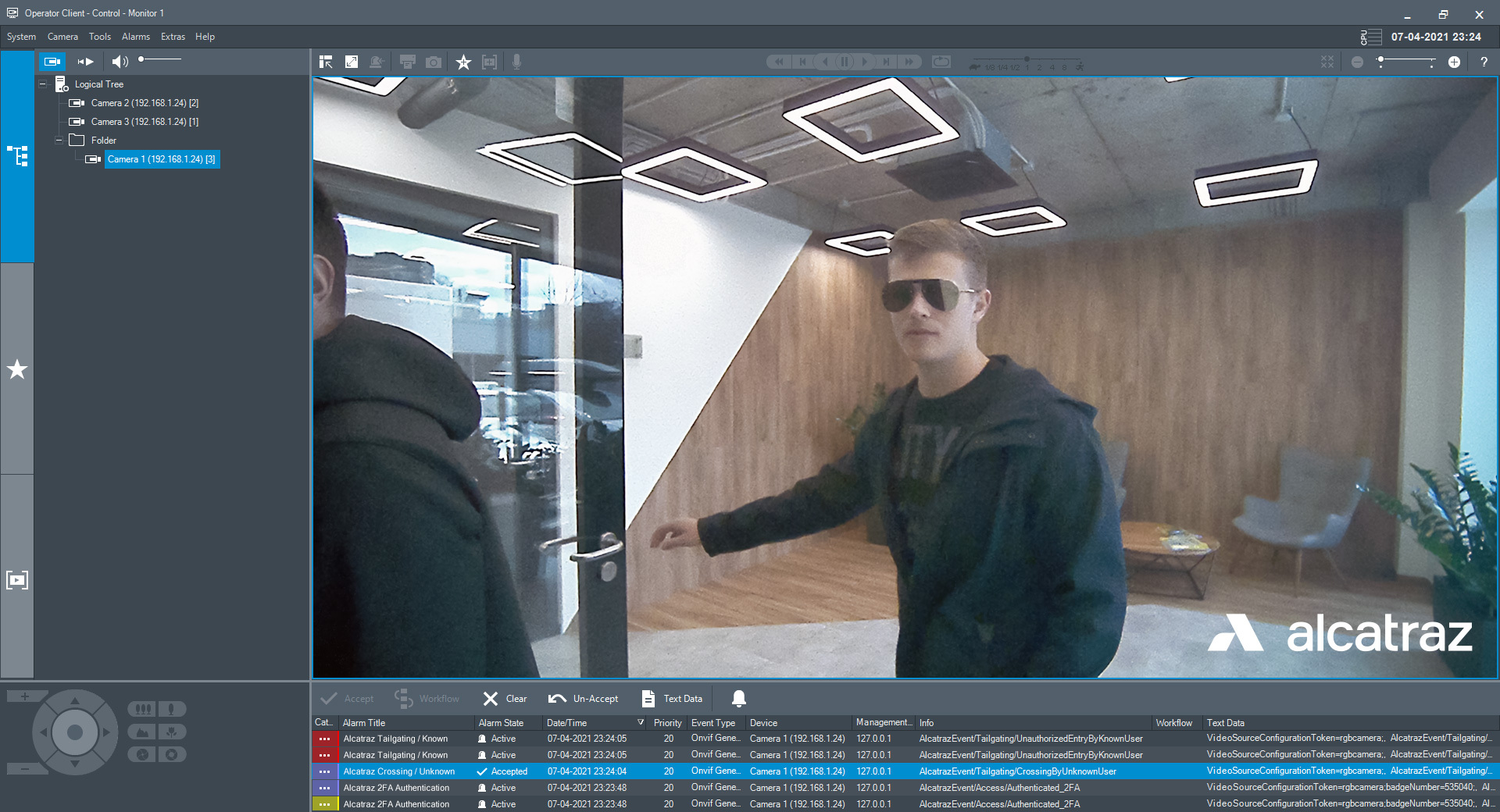Clear the selected alarm
Viewport: 1500px width, 812px height.
point(504,698)
